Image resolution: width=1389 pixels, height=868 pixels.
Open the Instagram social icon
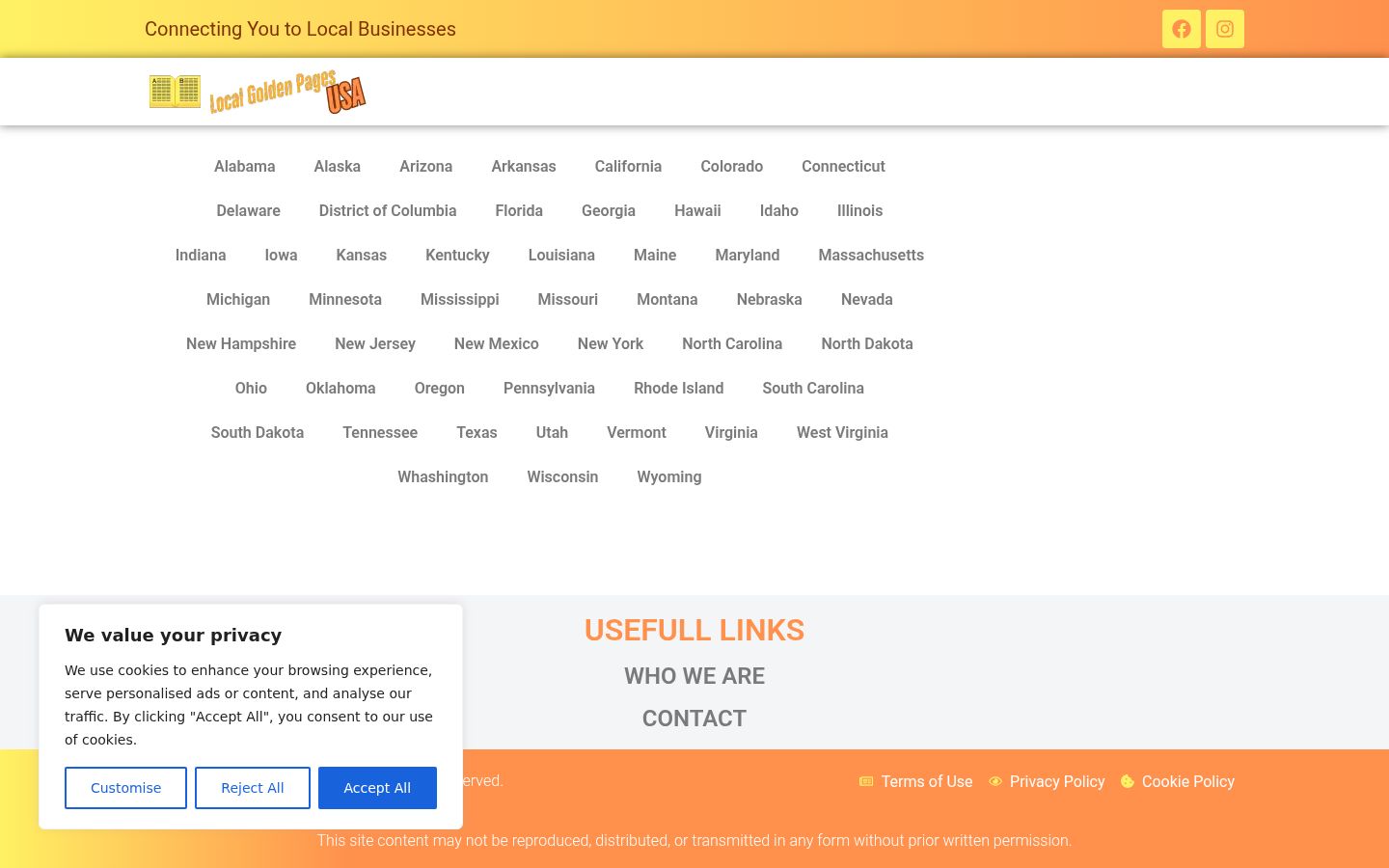[x=1225, y=29]
